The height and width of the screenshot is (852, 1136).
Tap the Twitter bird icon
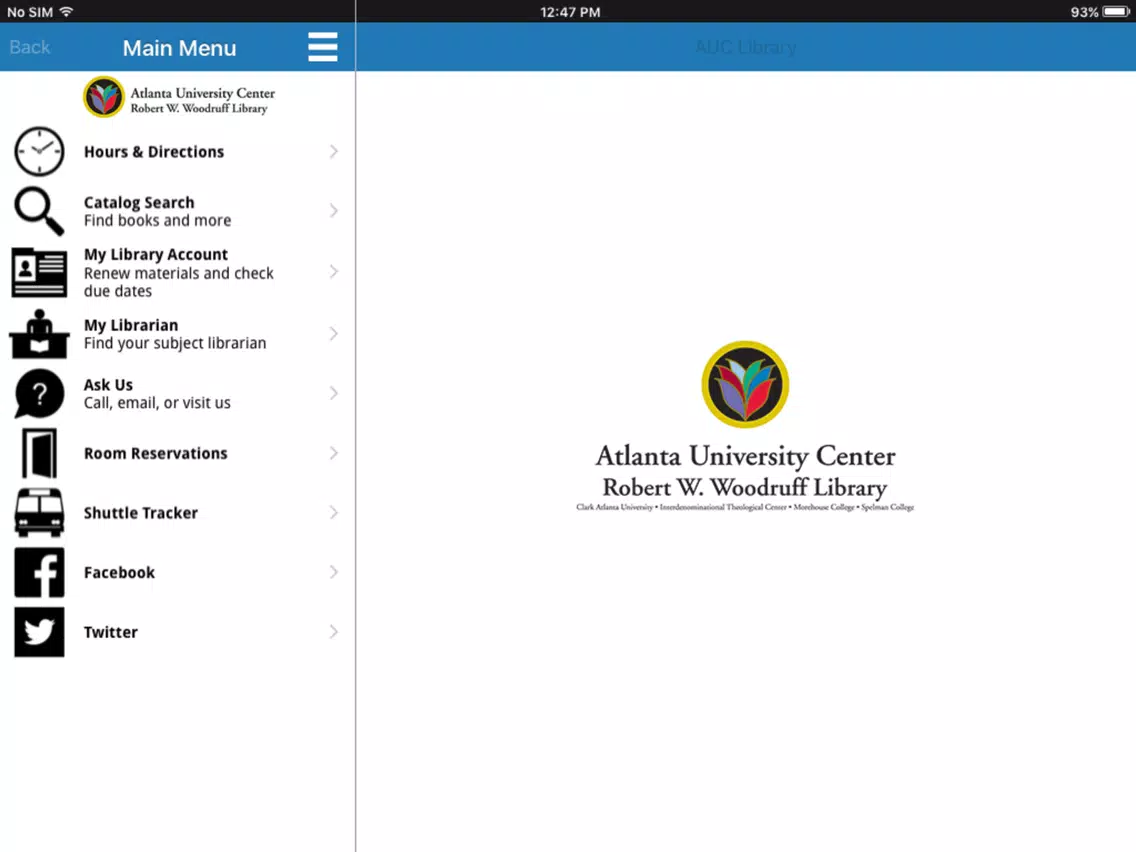click(x=39, y=632)
